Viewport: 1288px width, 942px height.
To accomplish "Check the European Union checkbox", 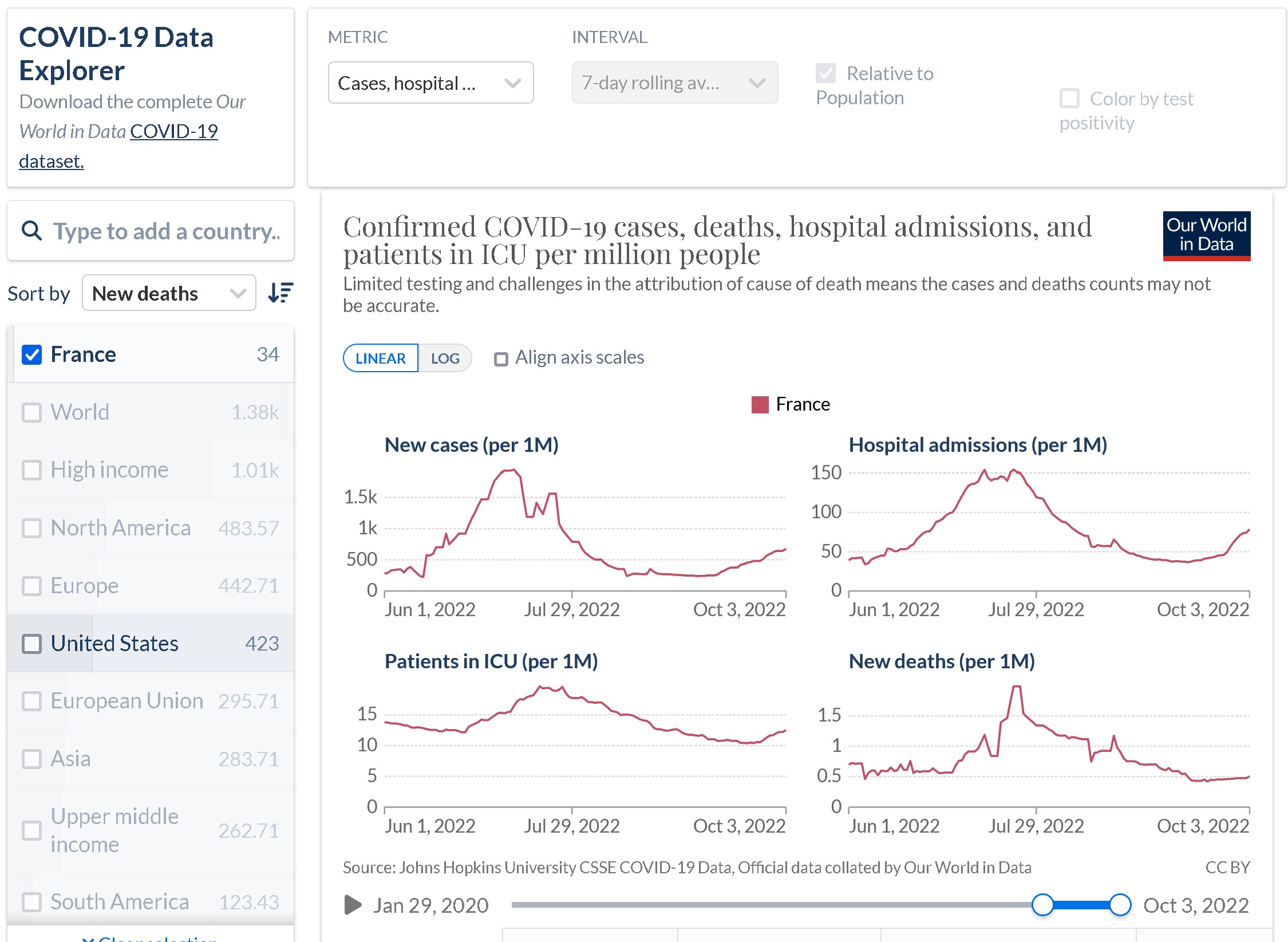I will click(x=31, y=701).
